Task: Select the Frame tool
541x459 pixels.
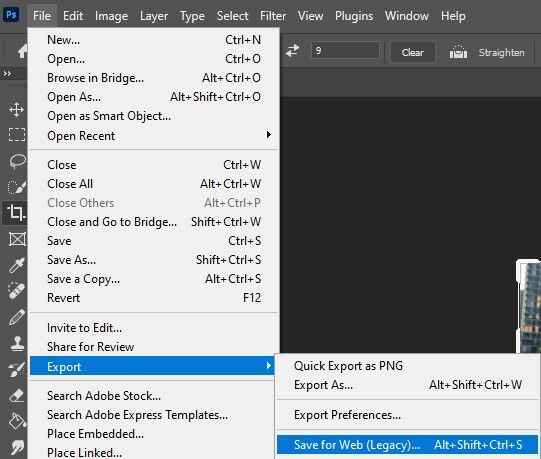Action: (17, 239)
